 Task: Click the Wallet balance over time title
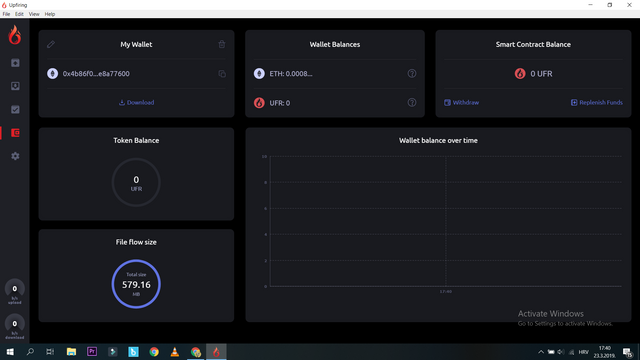438,140
